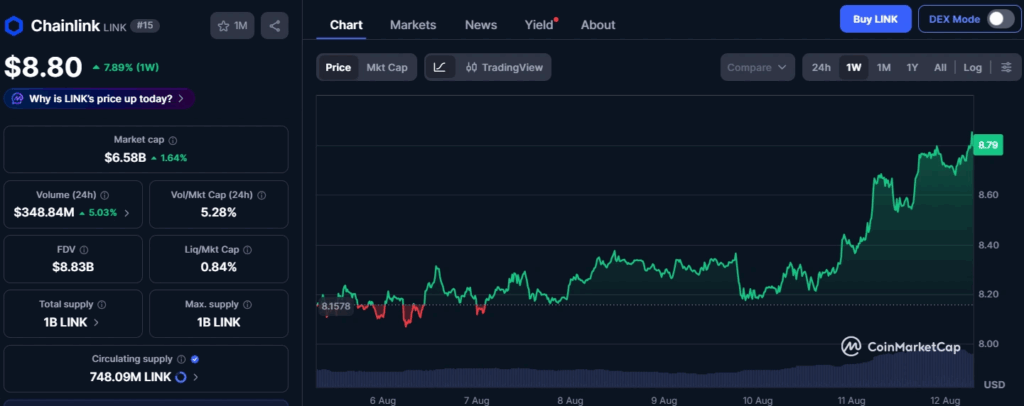
Task: Click the $8.80 price value
Action: point(43,67)
